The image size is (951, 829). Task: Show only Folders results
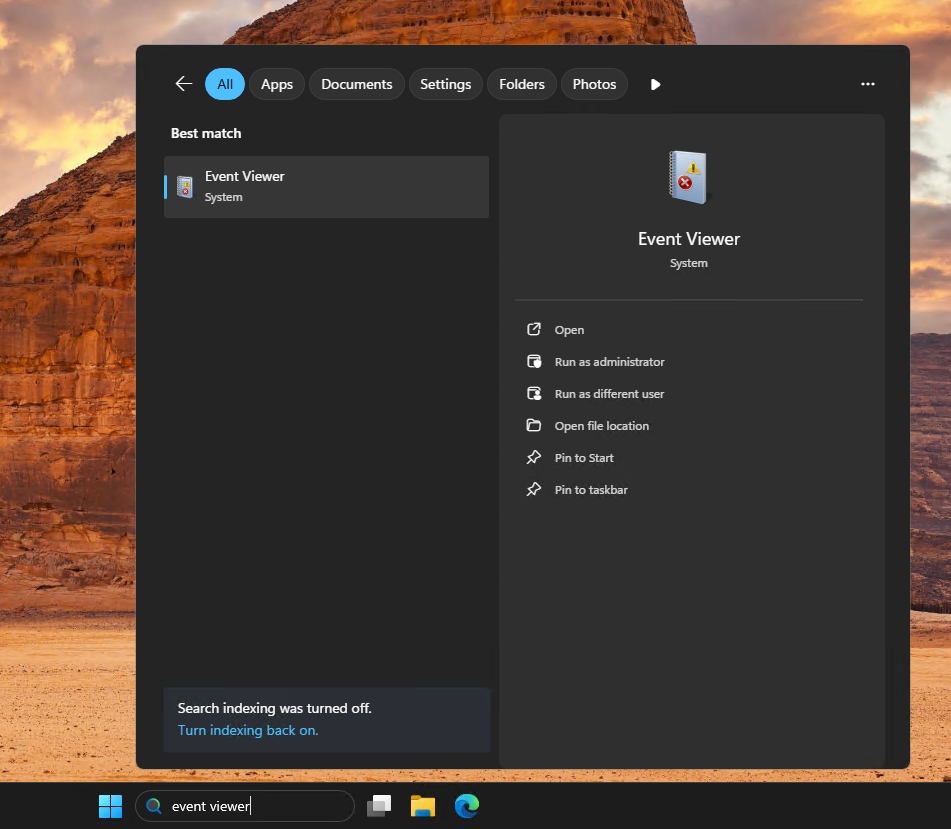coord(522,84)
